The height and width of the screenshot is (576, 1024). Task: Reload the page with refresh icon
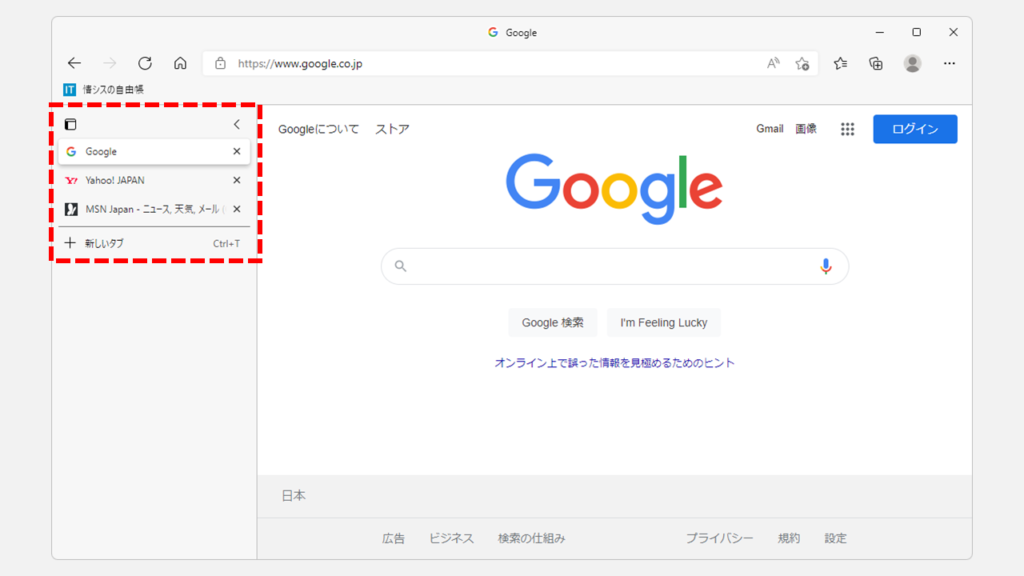(145, 63)
